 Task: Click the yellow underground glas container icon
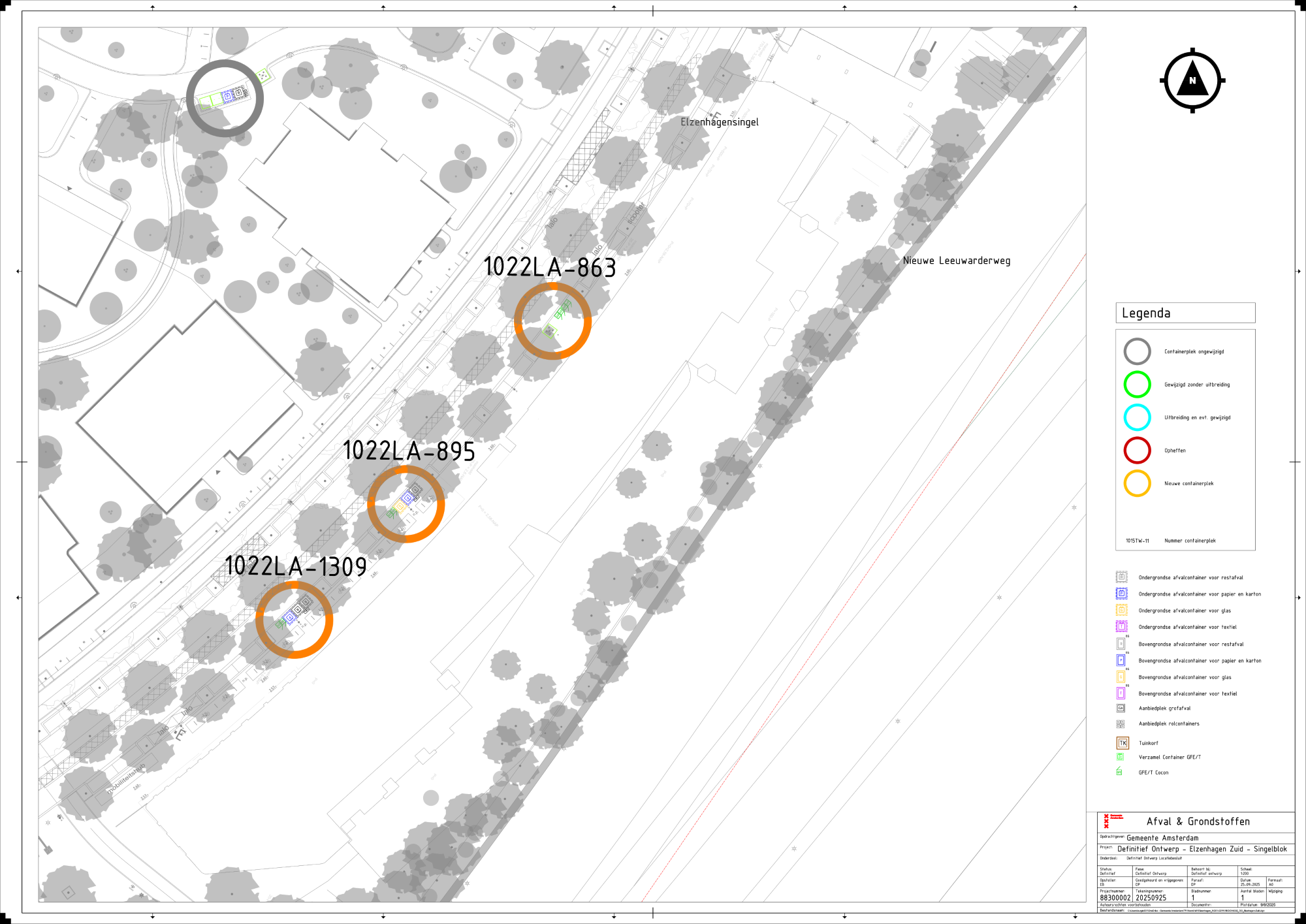[x=1121, y=610]
